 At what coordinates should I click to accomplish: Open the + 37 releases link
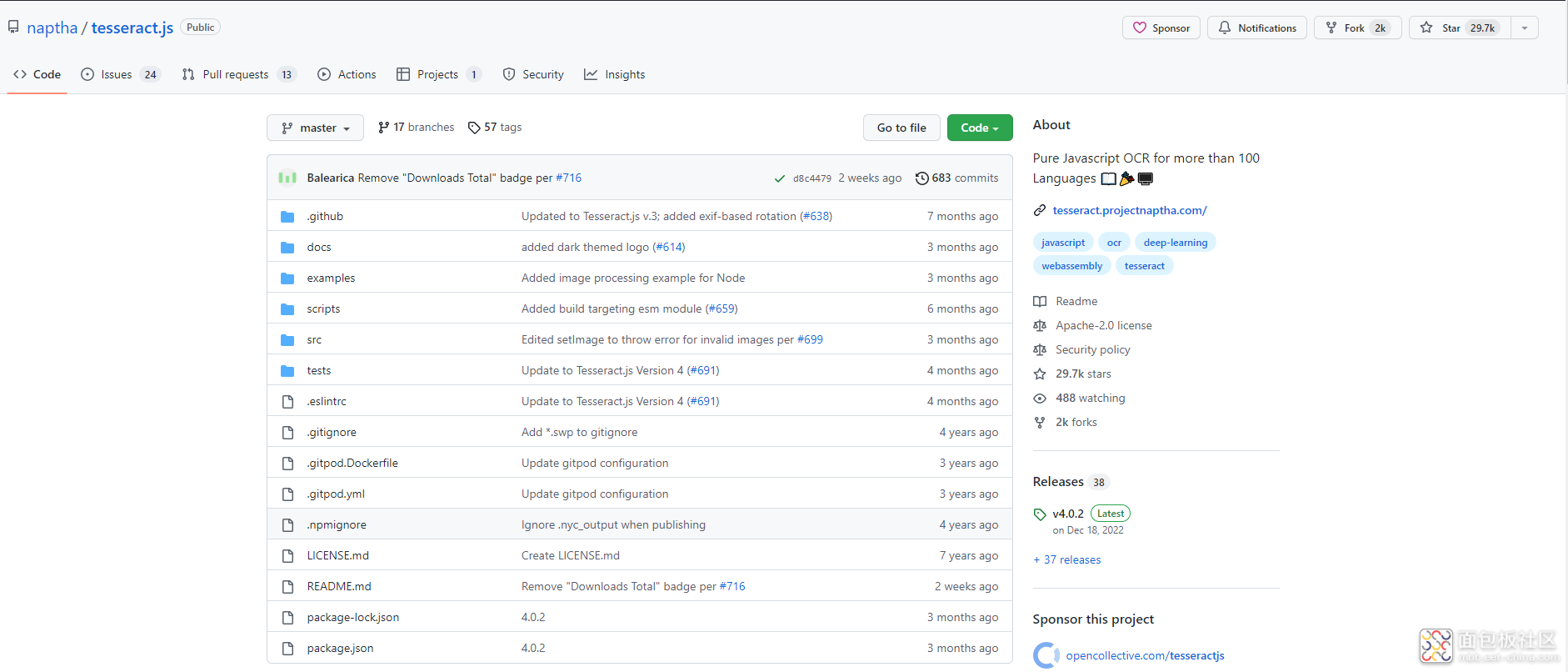pyautogui.click(x=1067, y=559)
